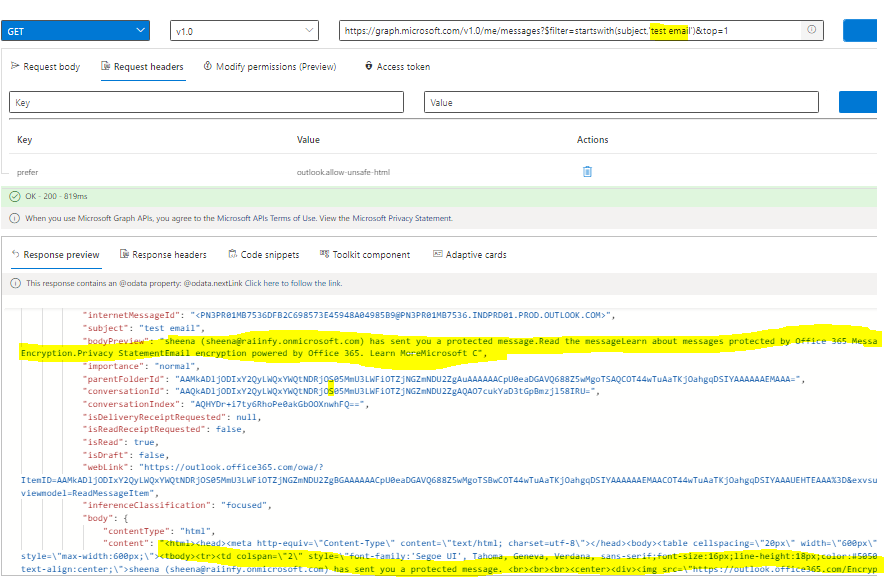
Task: Open Modify permissions (Preview) tab
Action: 269,67
